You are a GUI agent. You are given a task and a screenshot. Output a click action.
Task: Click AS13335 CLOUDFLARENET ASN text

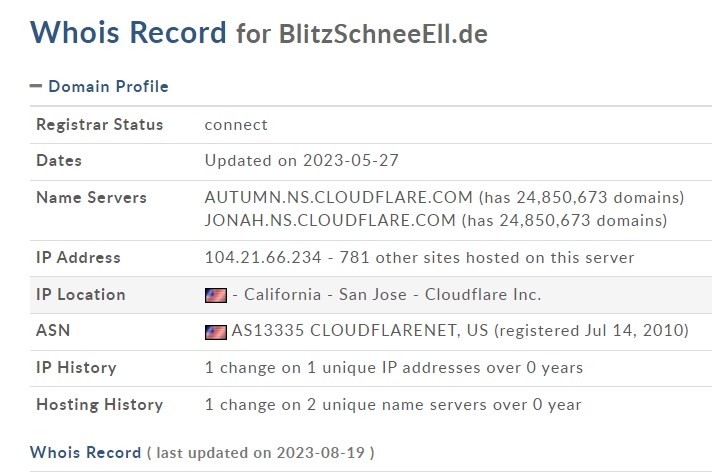point(360,330)
